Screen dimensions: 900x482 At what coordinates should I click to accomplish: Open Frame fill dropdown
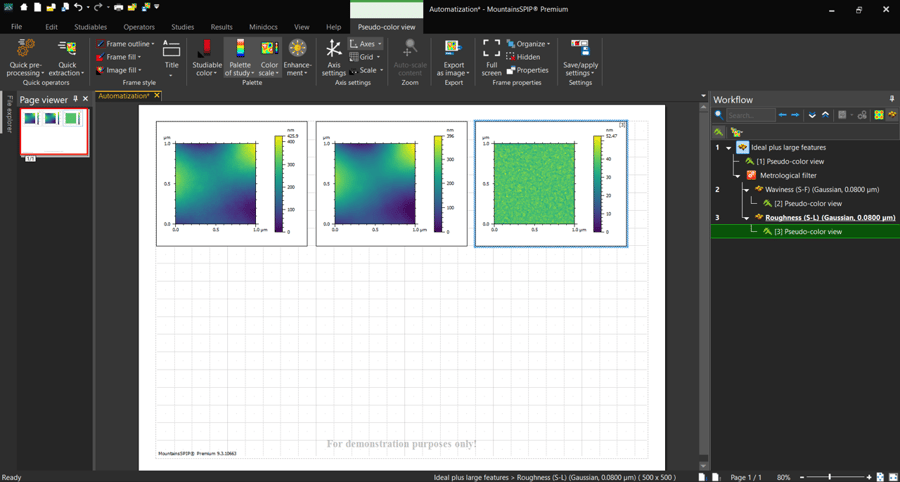pos(118,57)
